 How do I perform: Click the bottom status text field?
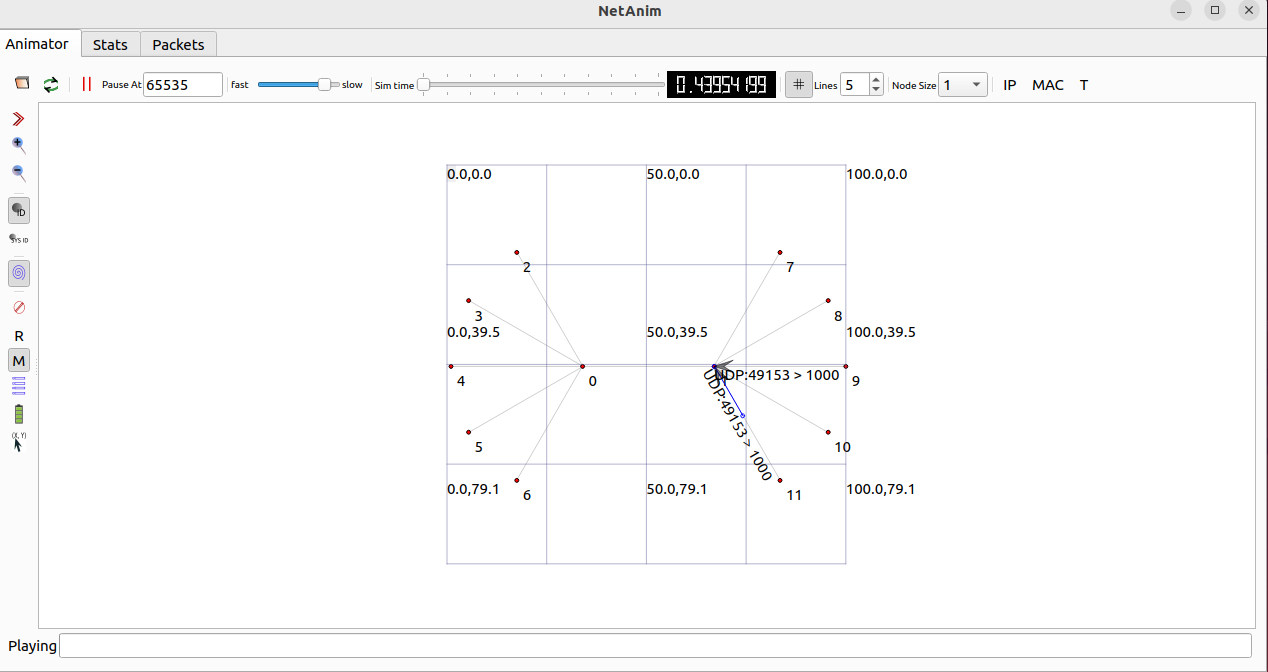pyautogui.click(x=655, y=646)
